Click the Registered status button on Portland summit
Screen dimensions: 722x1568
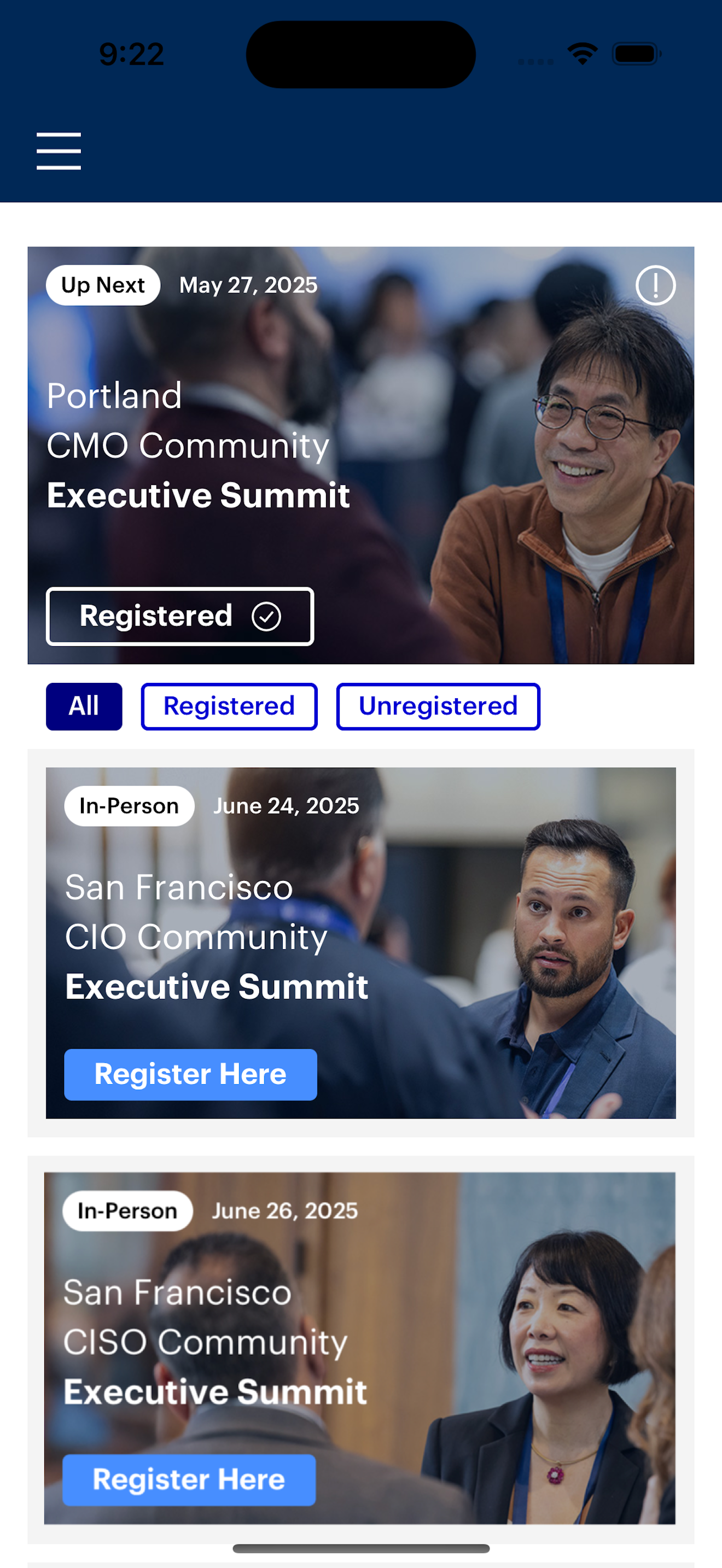[179, 616]
